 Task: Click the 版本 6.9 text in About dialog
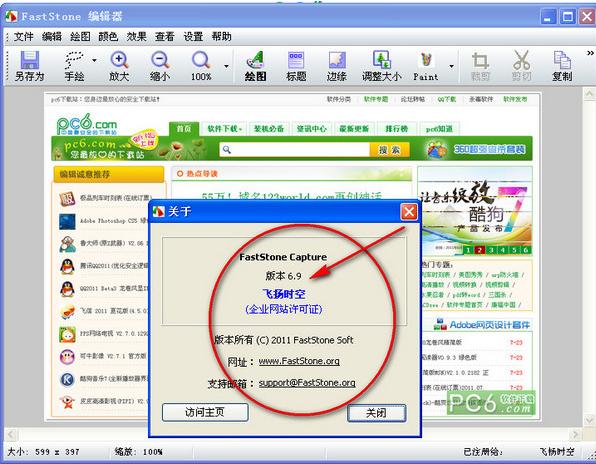(283, 276)
